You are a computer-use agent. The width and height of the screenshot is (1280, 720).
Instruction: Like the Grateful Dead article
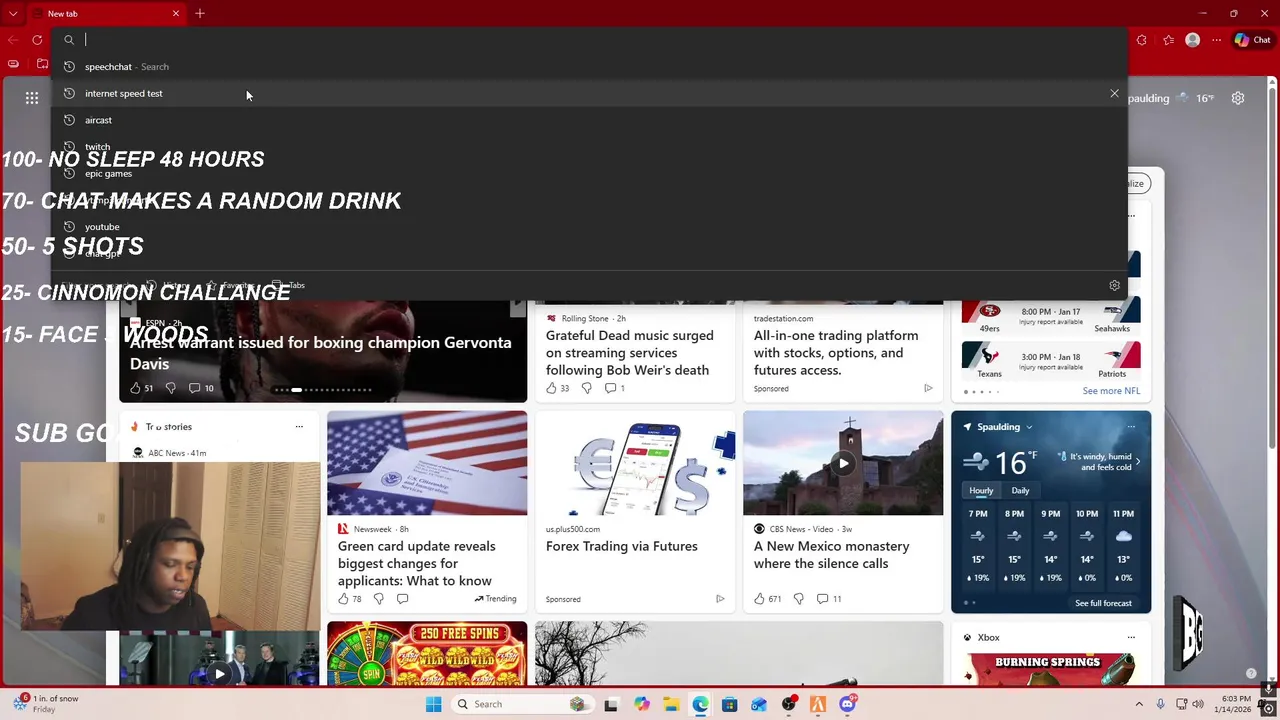pos(551,388)
